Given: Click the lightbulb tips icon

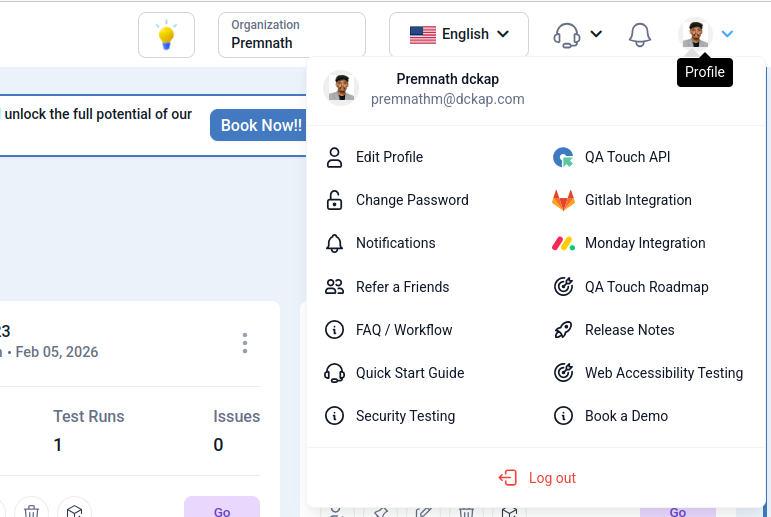Looking at the screenshot, I should click(x=166, y=35).
